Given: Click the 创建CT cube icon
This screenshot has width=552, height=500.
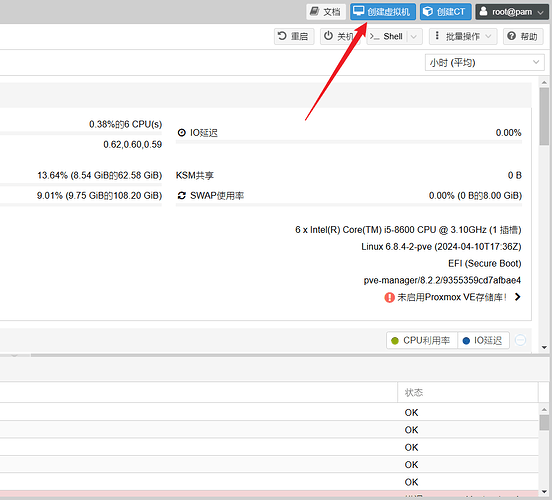Looking at the screenshot, I should pos(427,11).
